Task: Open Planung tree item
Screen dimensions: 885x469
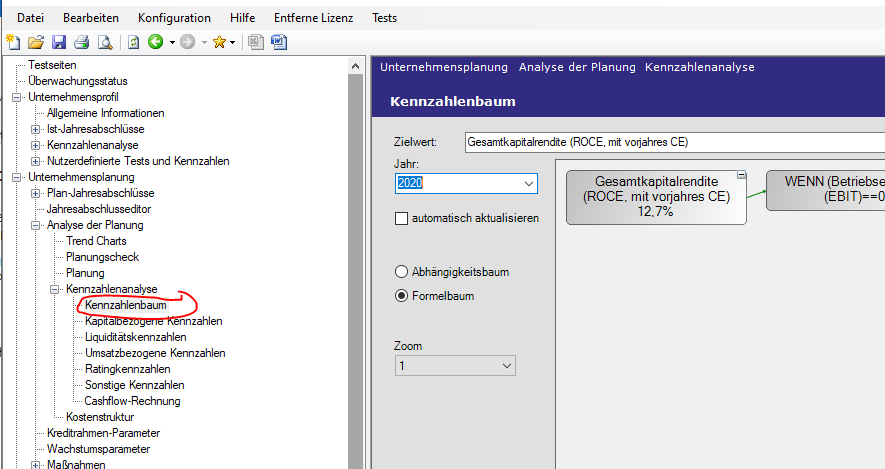Action: 85,273
